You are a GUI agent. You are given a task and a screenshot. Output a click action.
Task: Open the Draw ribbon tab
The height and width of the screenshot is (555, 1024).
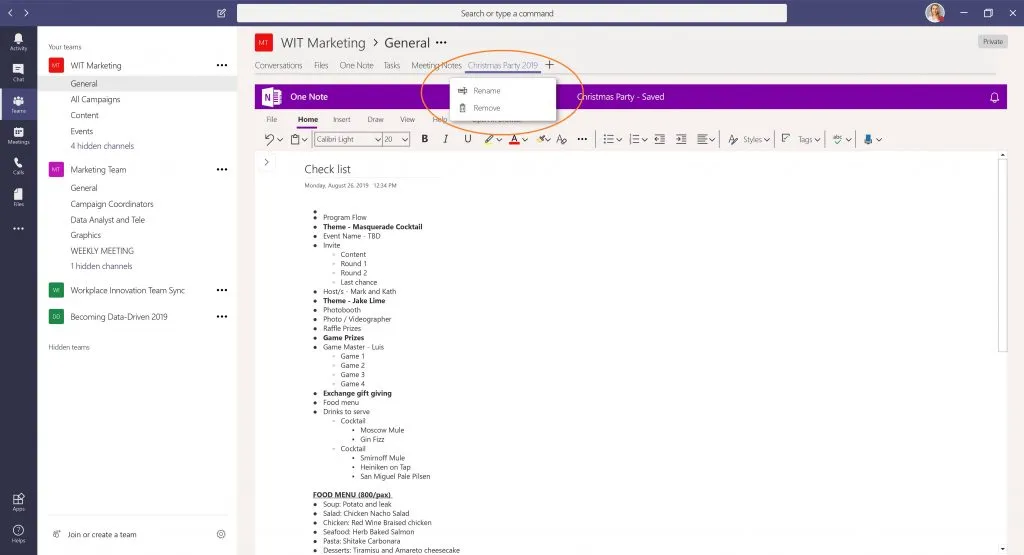[376, 119]
